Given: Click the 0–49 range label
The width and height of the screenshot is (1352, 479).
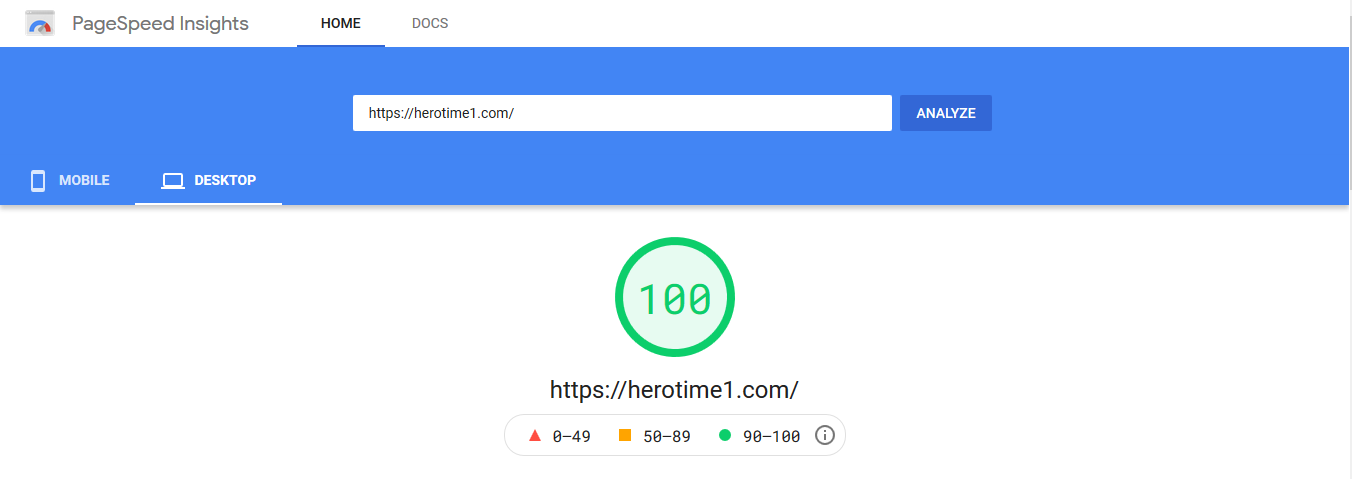Looking at the screenshot, I should 571,436.
